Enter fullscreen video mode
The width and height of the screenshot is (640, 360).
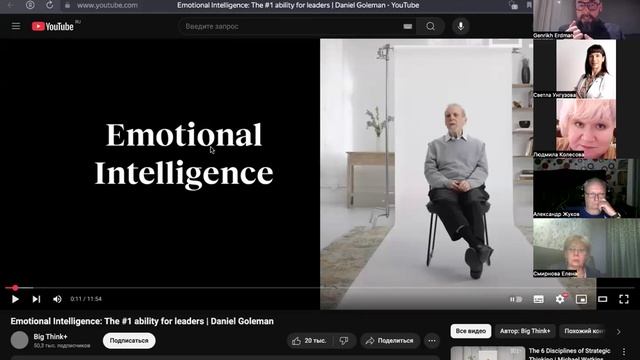[x=624, y=299]
